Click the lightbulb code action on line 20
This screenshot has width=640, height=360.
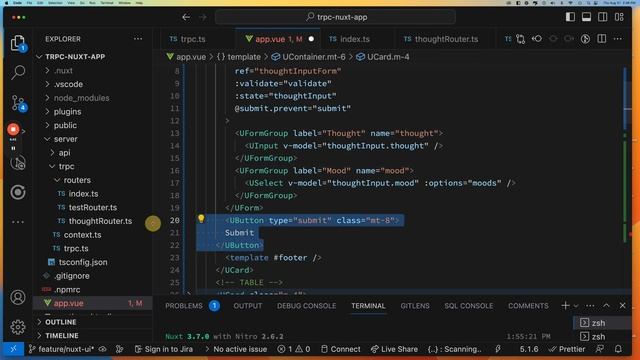coord(201,219)
